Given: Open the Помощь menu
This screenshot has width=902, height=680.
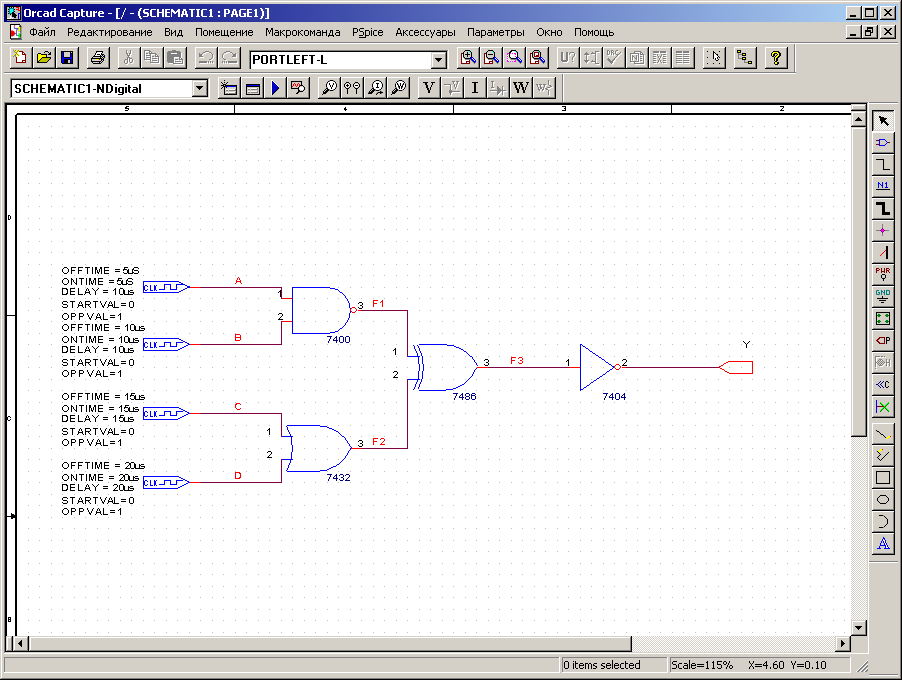Looking at the screenshot, I should (x=594, y=32).
